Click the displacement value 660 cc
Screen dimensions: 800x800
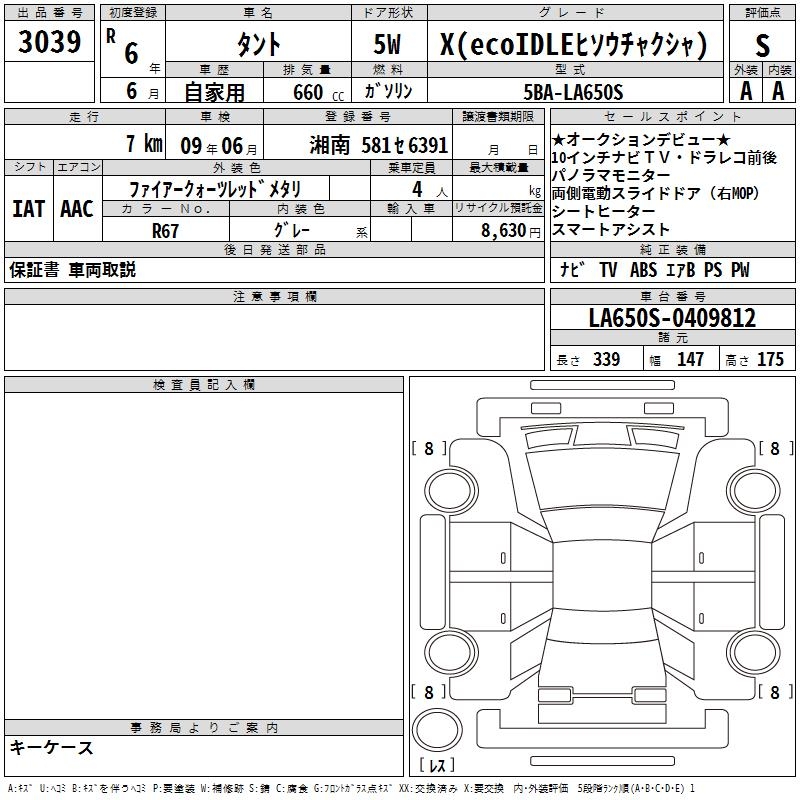(318, 93)
